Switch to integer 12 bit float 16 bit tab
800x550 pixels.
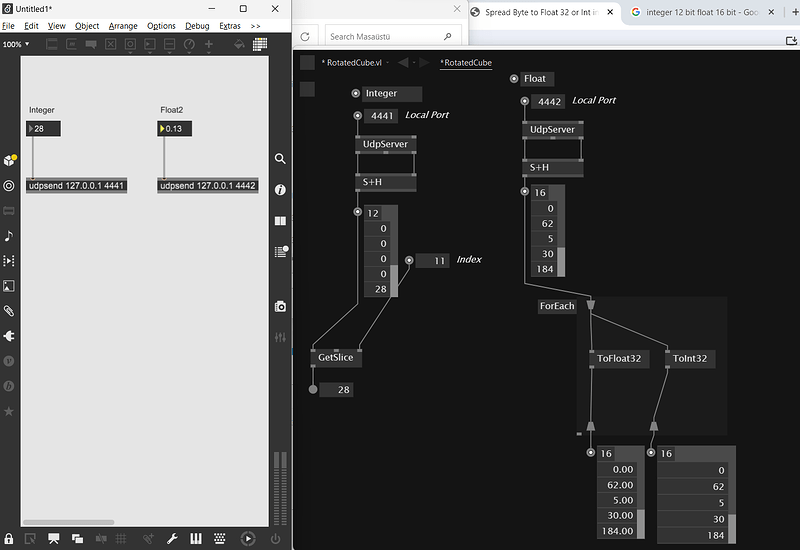[x=702, y=12]
